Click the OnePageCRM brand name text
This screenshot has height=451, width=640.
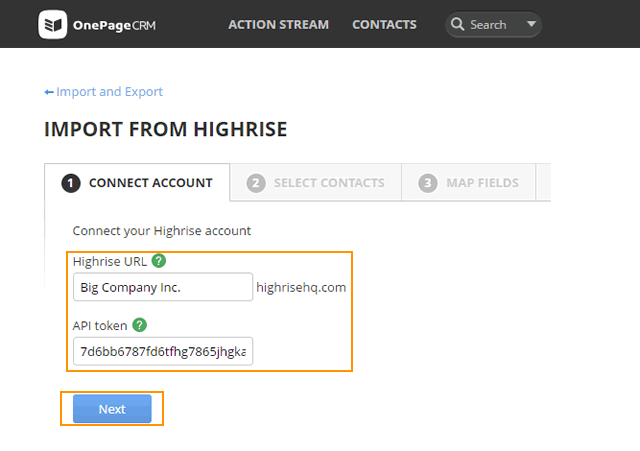coord(114,25)
